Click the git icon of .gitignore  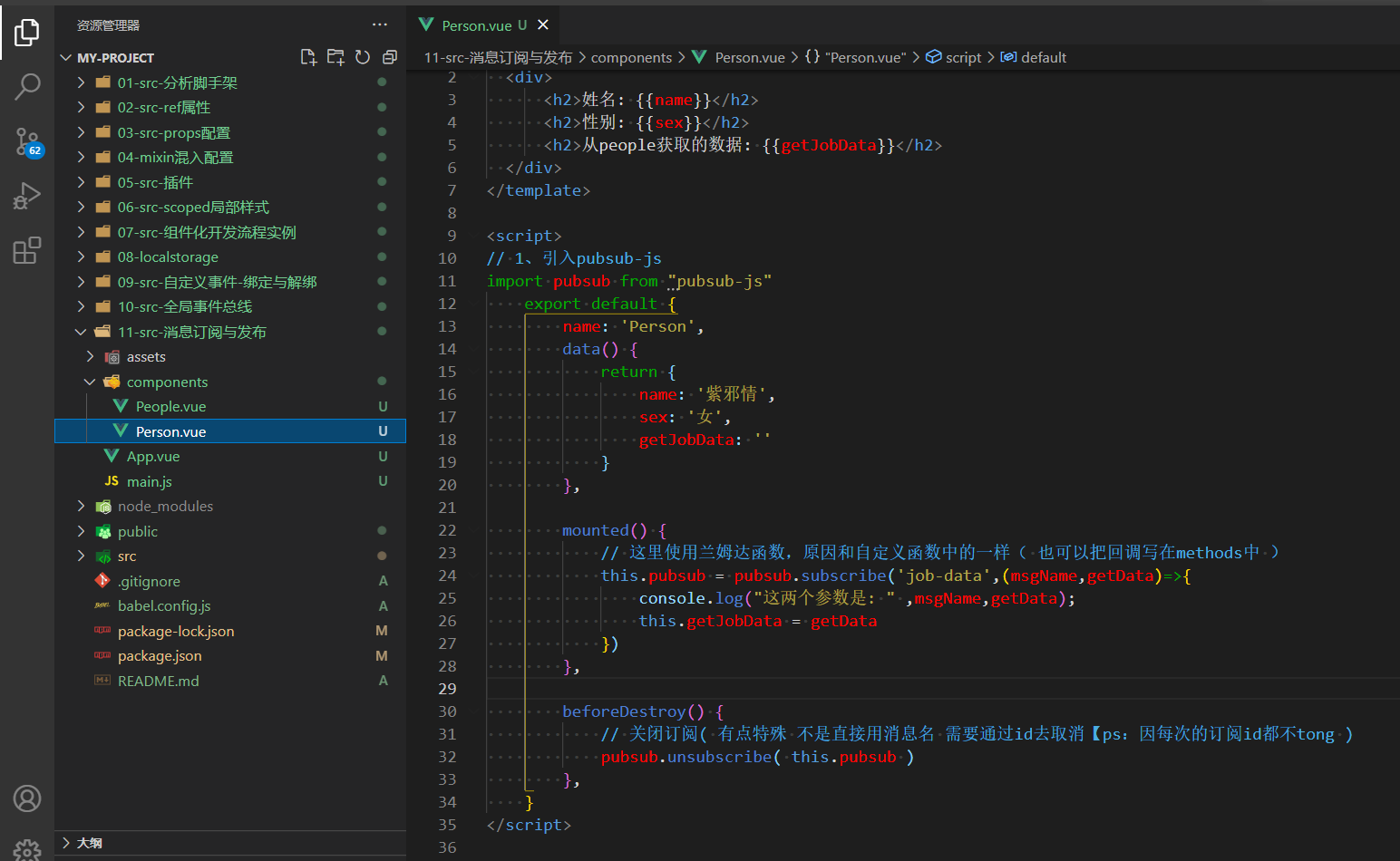point(102,581)
